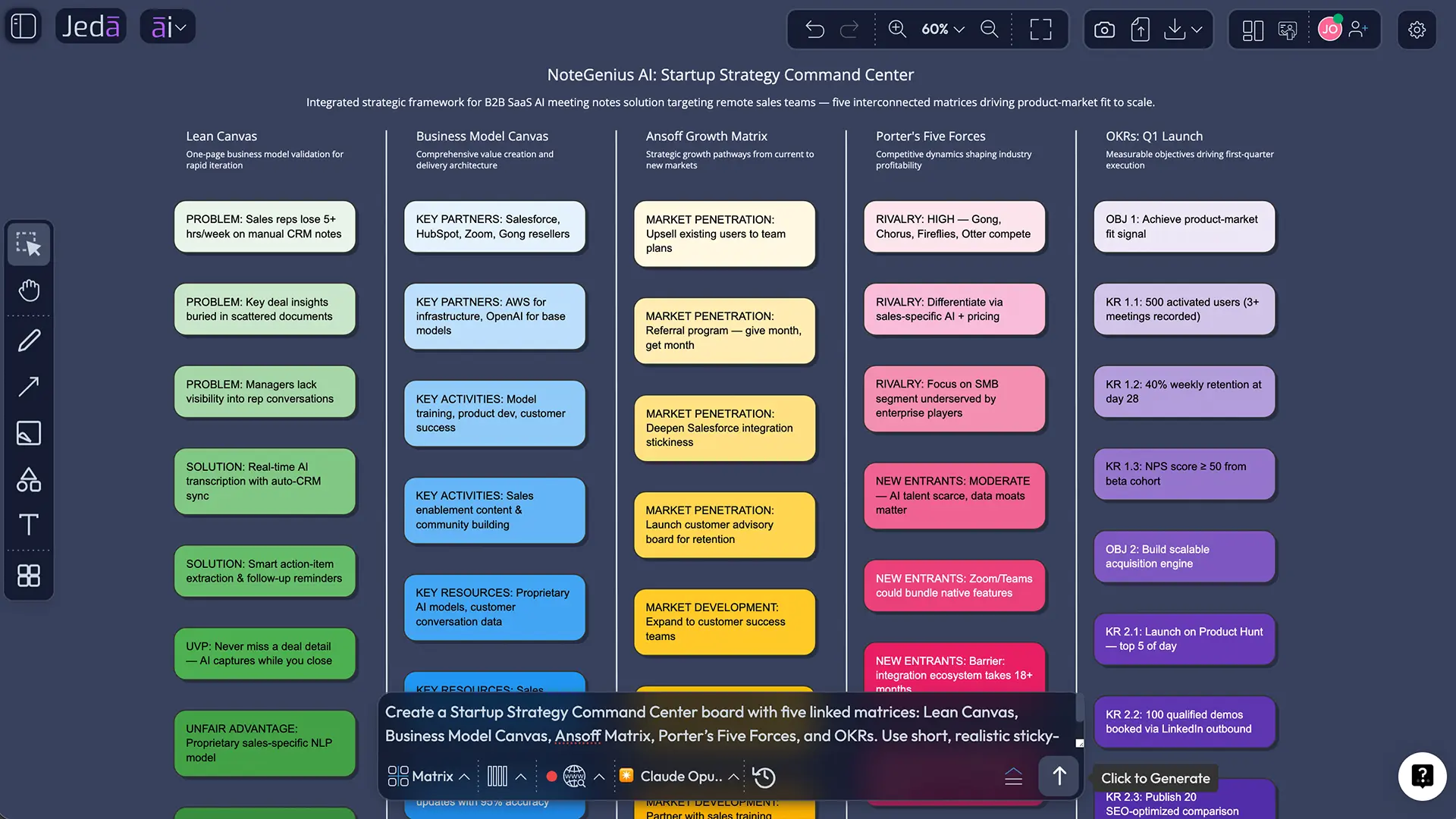
Task: Invite a collaborator with add-user icon
Action: tap(1358, 30)
